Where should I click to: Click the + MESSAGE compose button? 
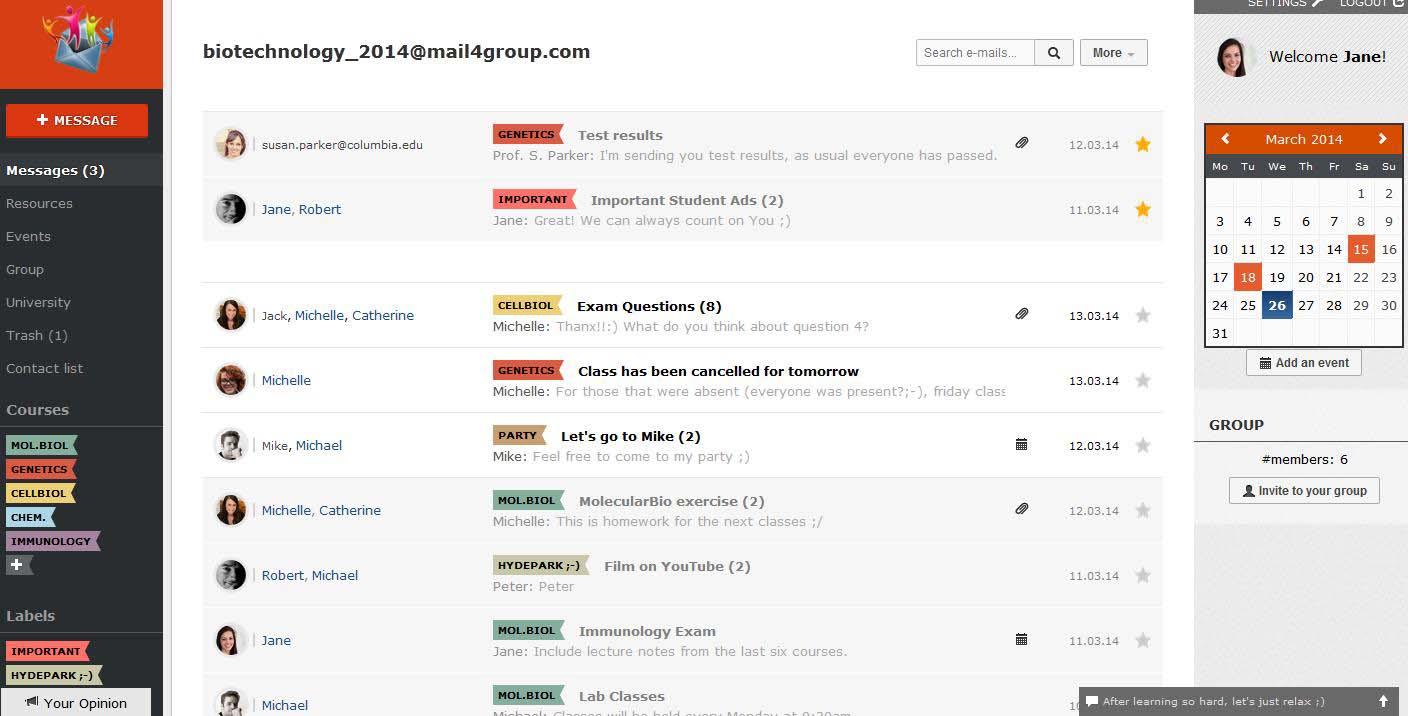tap(77, 120)
